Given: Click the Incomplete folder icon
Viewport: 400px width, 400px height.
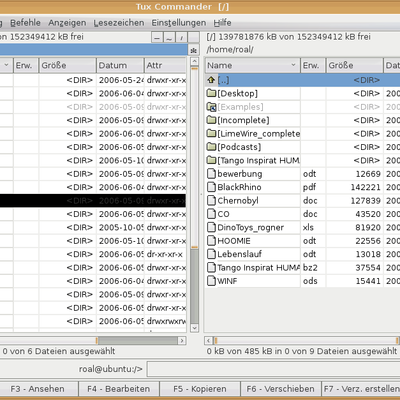Looking at the screenshot, I should [x=211, y=120].
